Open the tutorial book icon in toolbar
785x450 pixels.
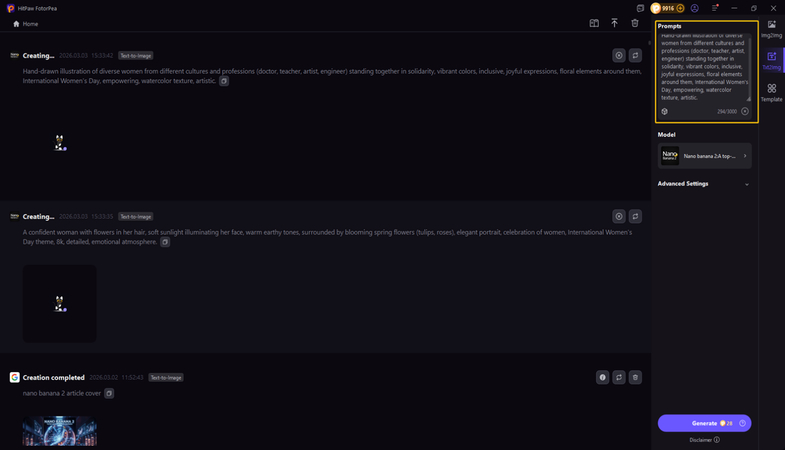[x=594, y=23]
